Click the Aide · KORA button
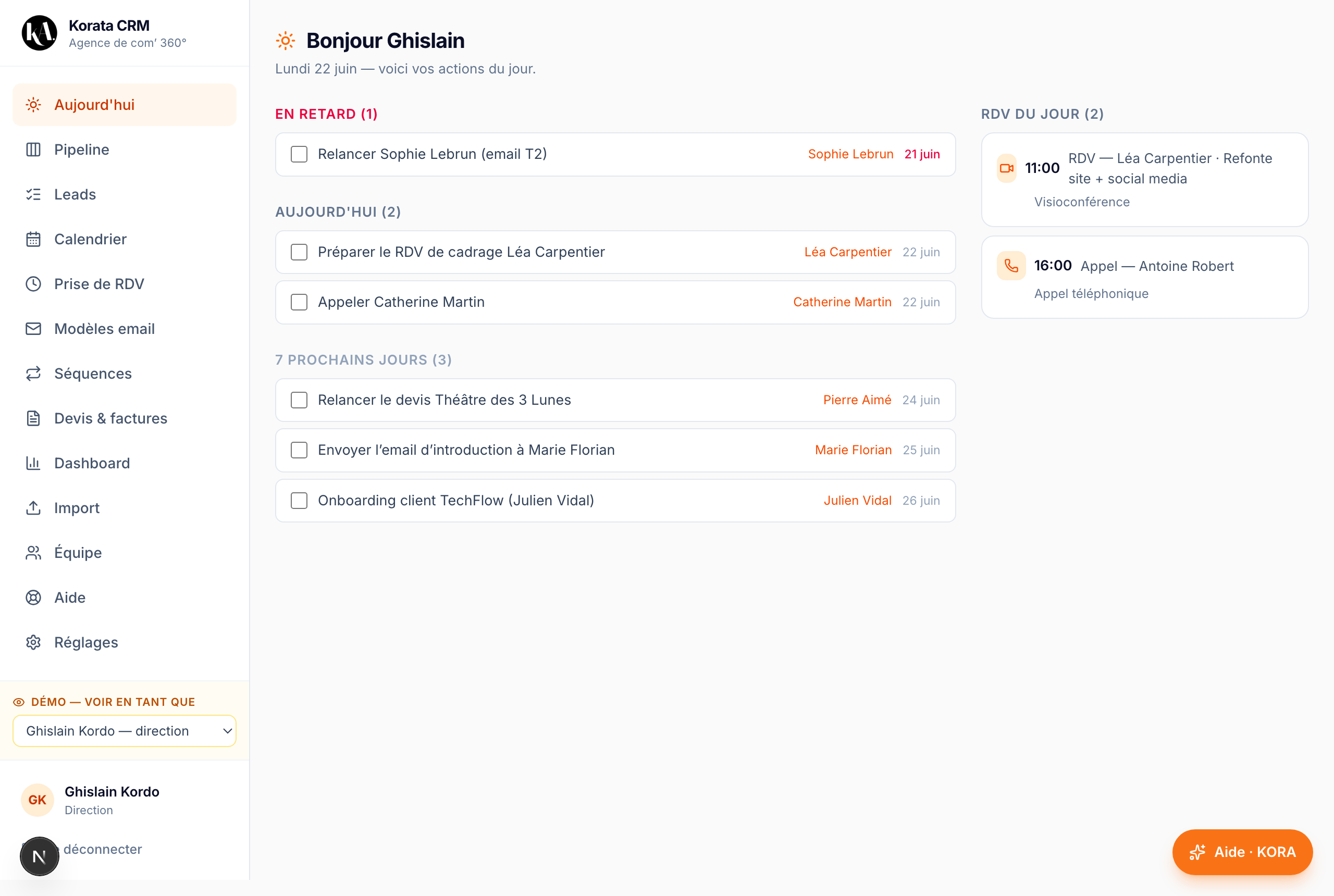The width and height of the screenshot is (1334, 896). (x=1242, y=852)
